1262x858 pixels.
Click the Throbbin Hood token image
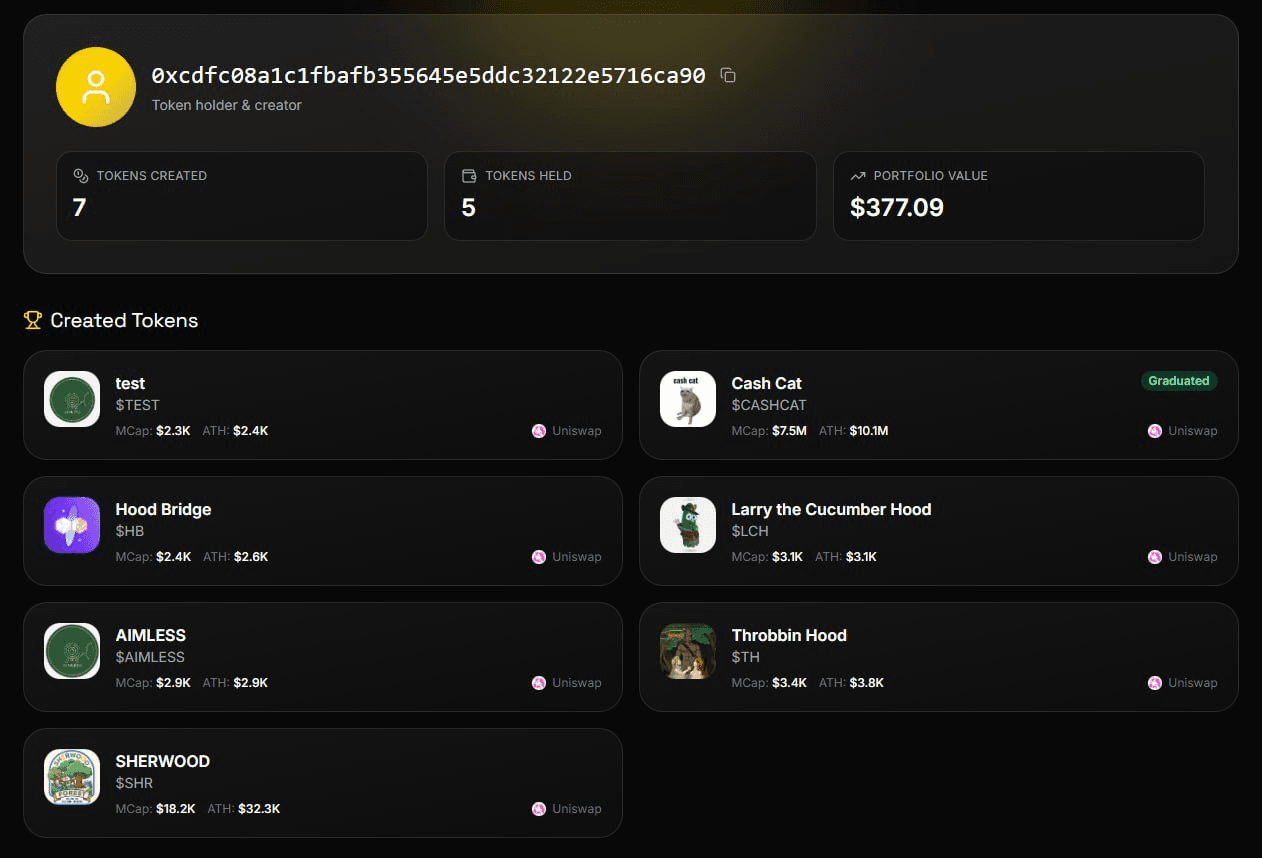pos(688,651)
